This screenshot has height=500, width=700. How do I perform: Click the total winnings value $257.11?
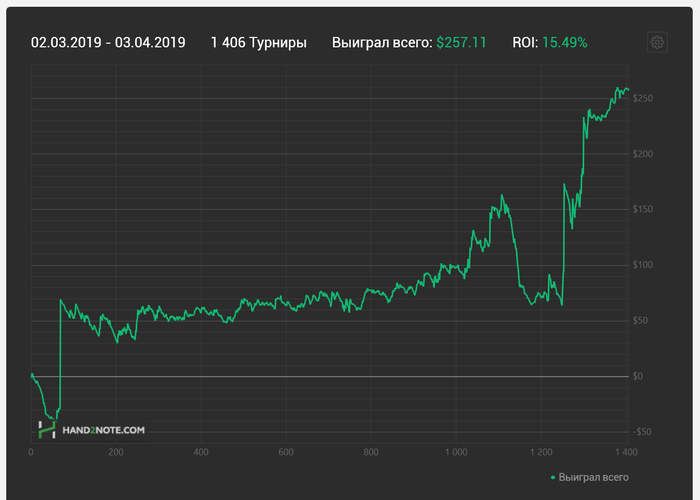461,42
